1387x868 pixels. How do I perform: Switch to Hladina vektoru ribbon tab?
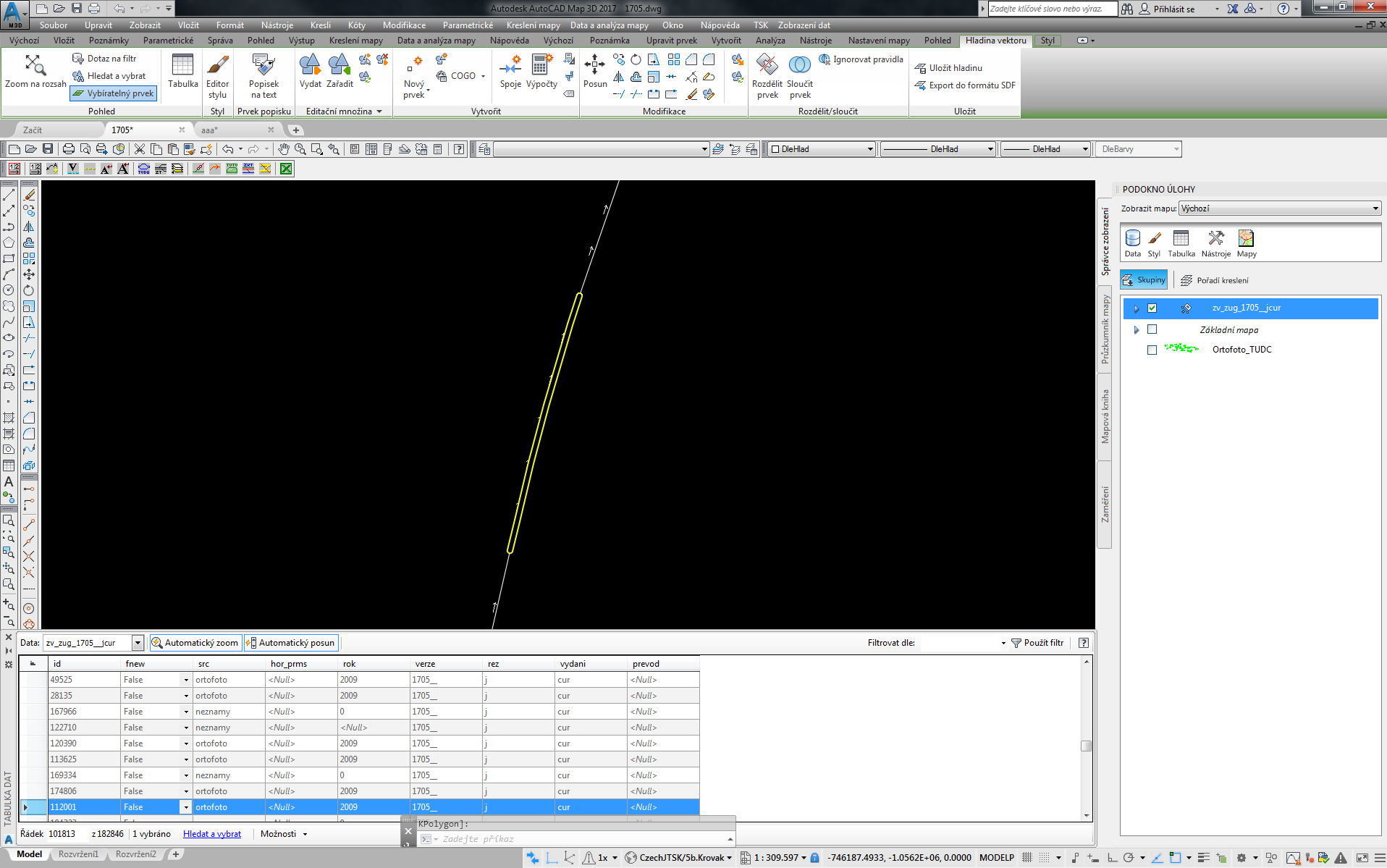coord(995,41)
